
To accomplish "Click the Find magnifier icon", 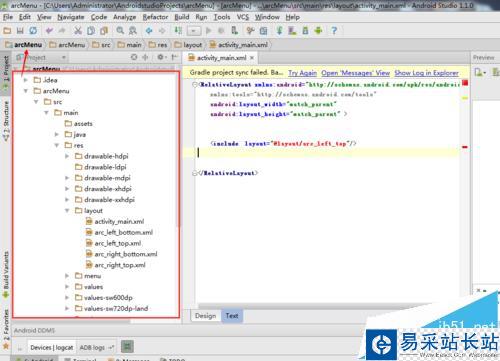I will [120, 31].
